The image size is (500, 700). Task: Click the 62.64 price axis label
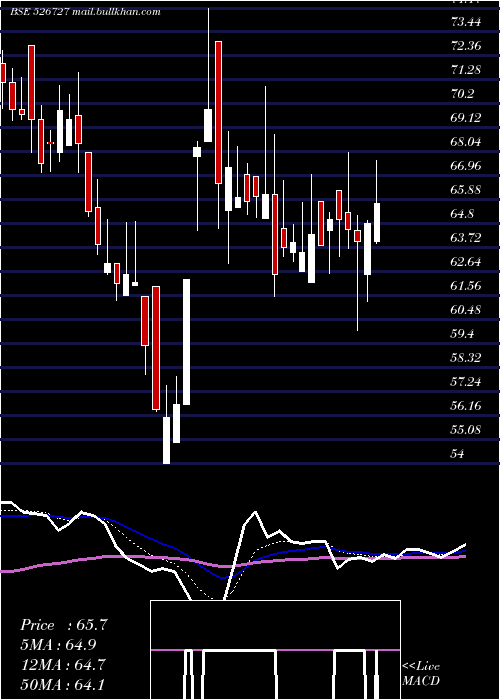click(466, 262)
